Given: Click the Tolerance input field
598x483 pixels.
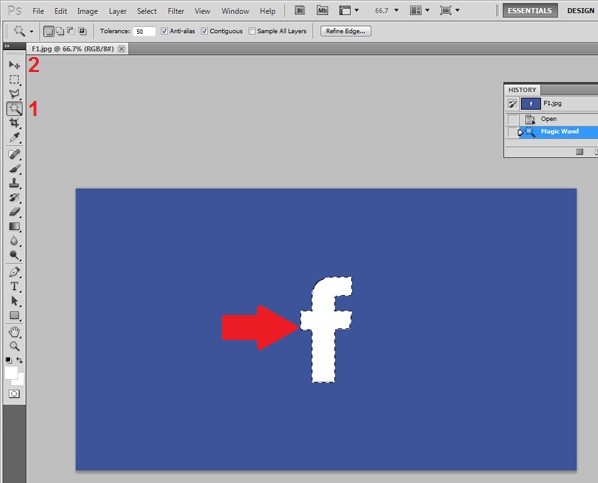Looking at the screenshot, I should [144, 31].
